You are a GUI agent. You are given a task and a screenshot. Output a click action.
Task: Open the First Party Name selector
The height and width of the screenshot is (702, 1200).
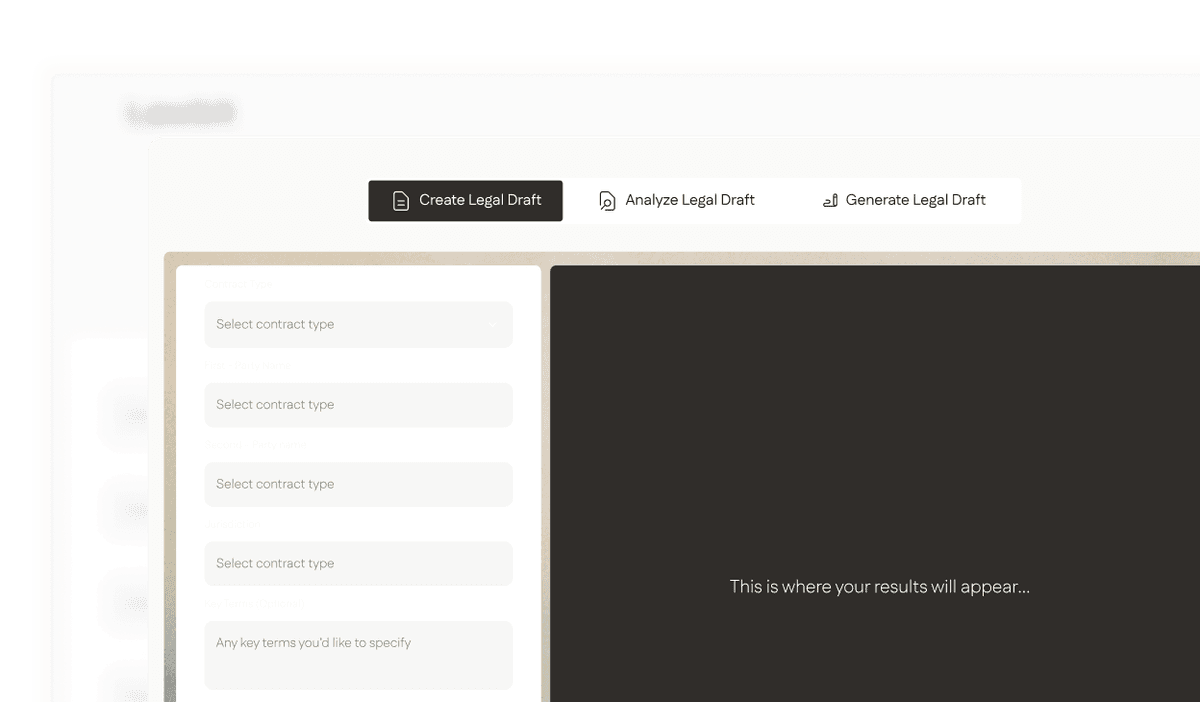coord(358,404)
